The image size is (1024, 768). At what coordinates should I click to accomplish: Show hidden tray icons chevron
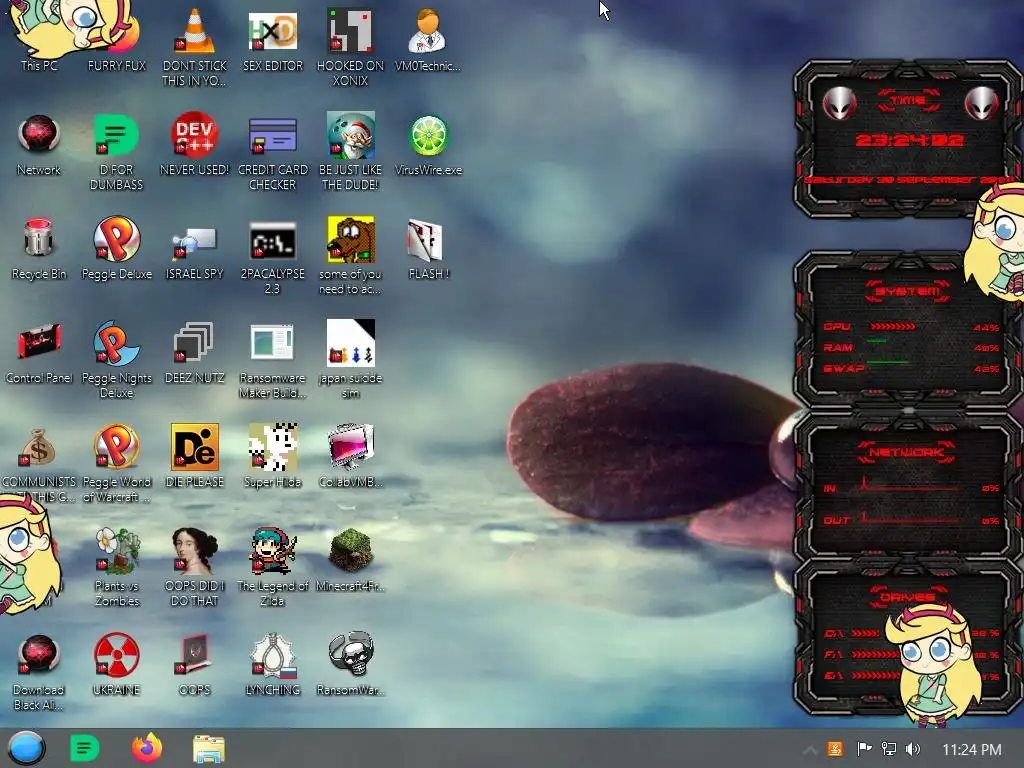(x=809, y=750)
